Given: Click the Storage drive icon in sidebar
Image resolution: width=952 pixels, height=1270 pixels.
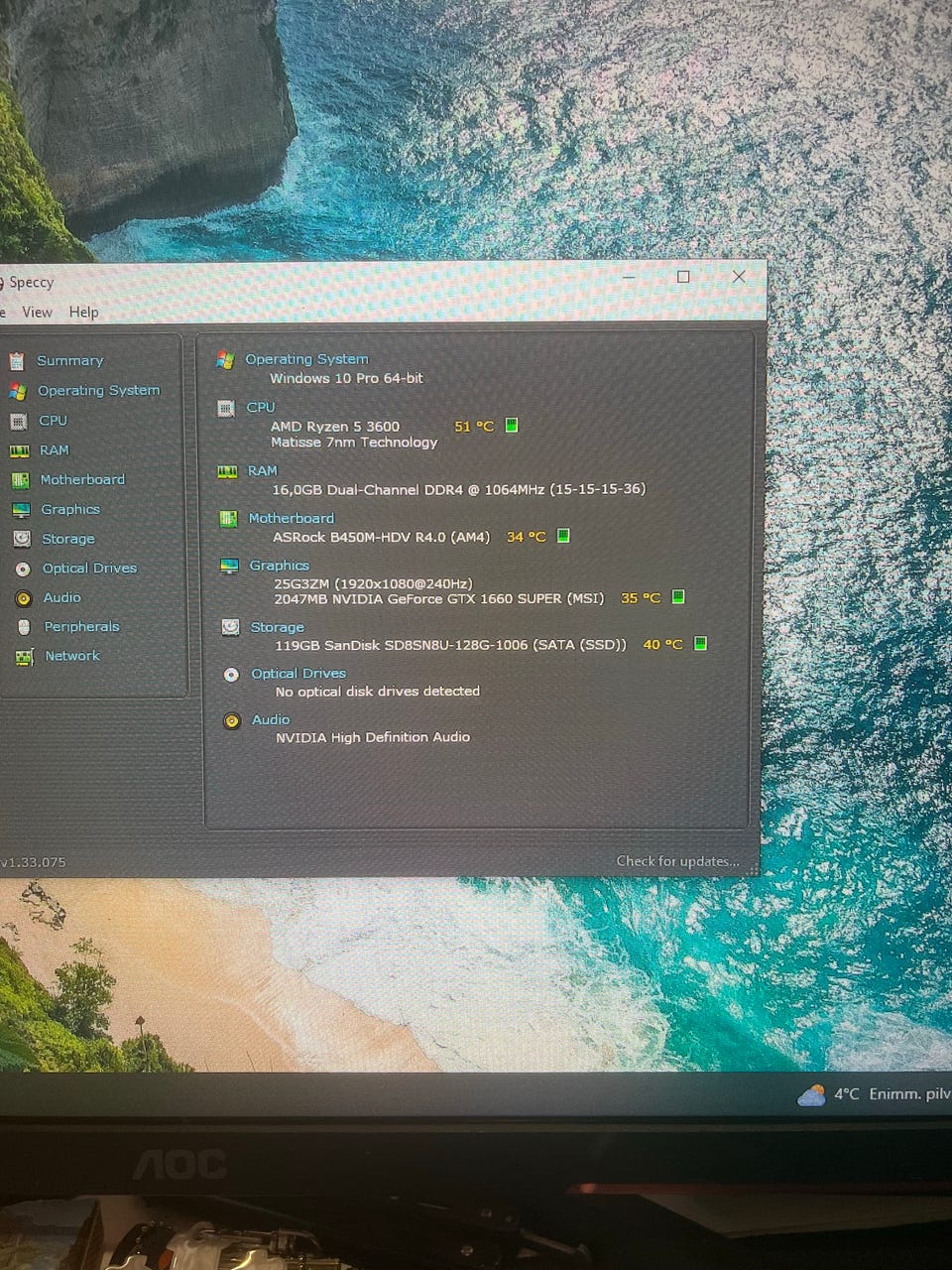Looking at the screenshot, I should click(x=22, y=539).
